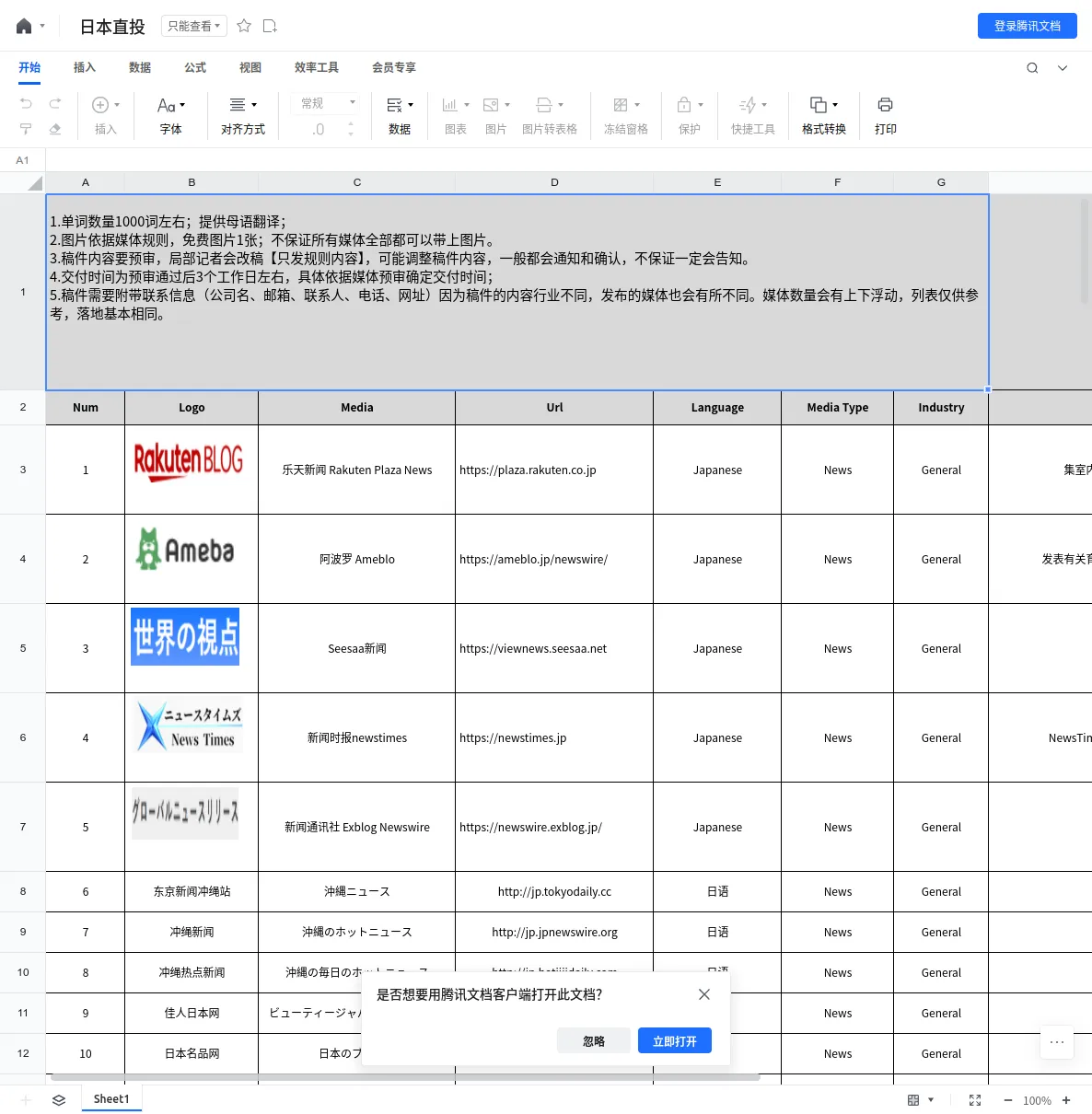
Task: Open the view mode grid icon in status bar
Action: coord(913,1100)
